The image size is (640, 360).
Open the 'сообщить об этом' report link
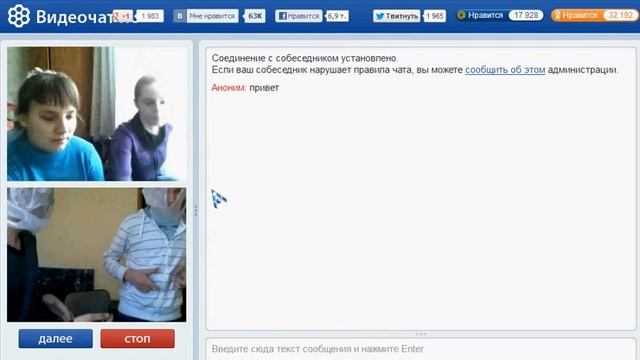pos(505,70)
